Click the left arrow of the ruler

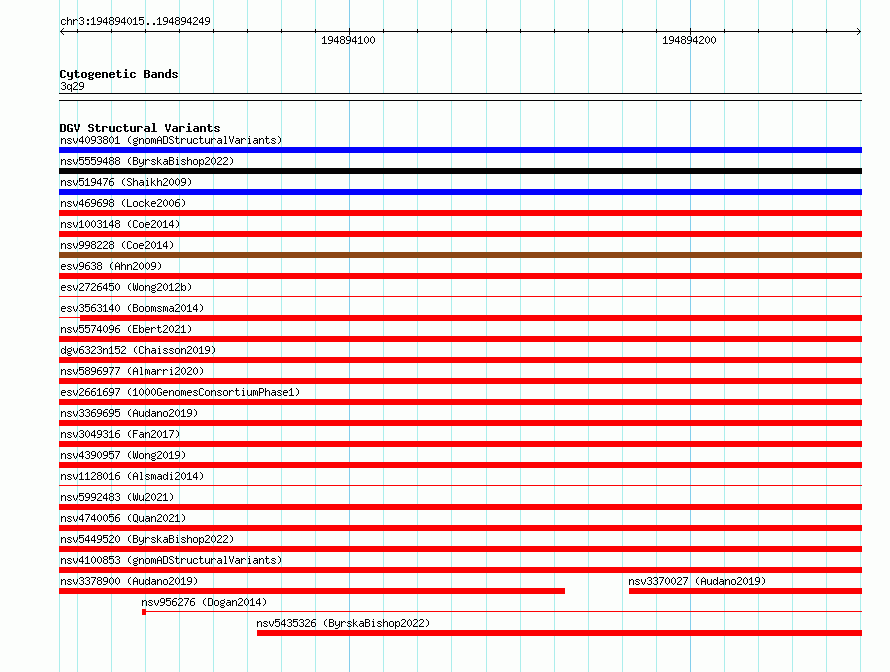(x=62, y=32)
